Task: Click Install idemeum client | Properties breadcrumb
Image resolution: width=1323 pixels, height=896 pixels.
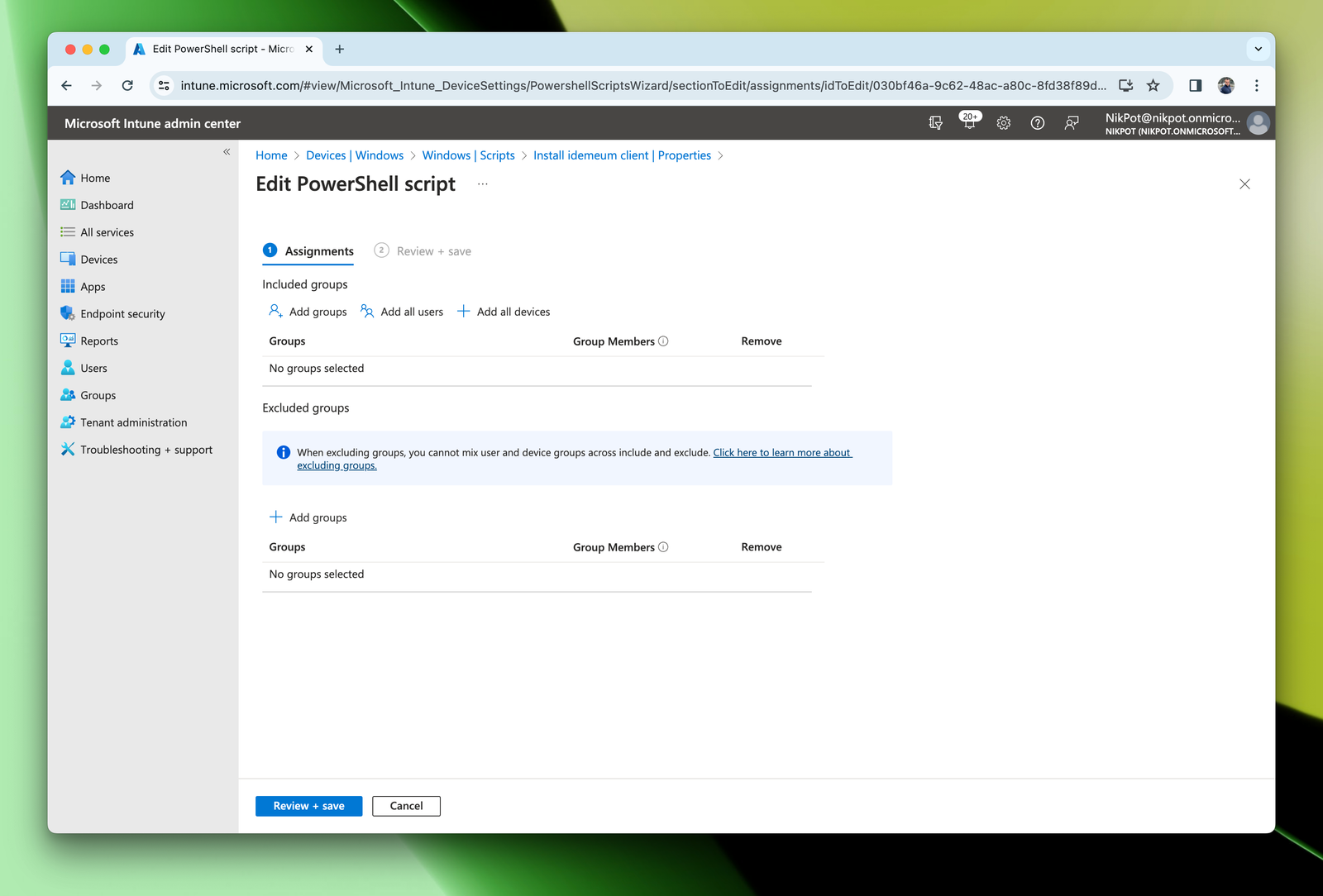Action: click(x=622, y=155)
